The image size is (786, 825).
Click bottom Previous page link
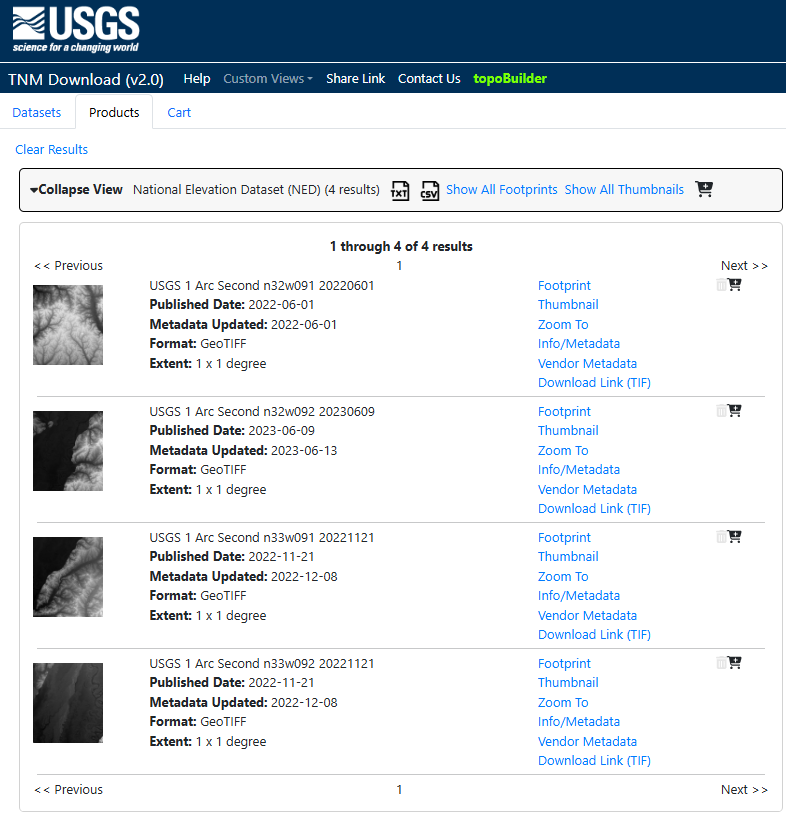point(68,790)
